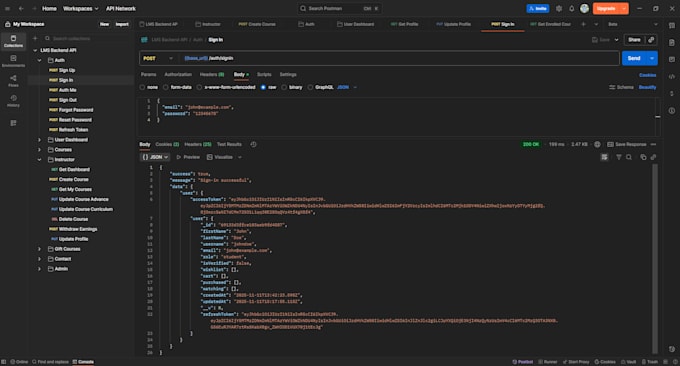Open the Workspaces dropdown
680x366 pixels.
tap(81, 9)
